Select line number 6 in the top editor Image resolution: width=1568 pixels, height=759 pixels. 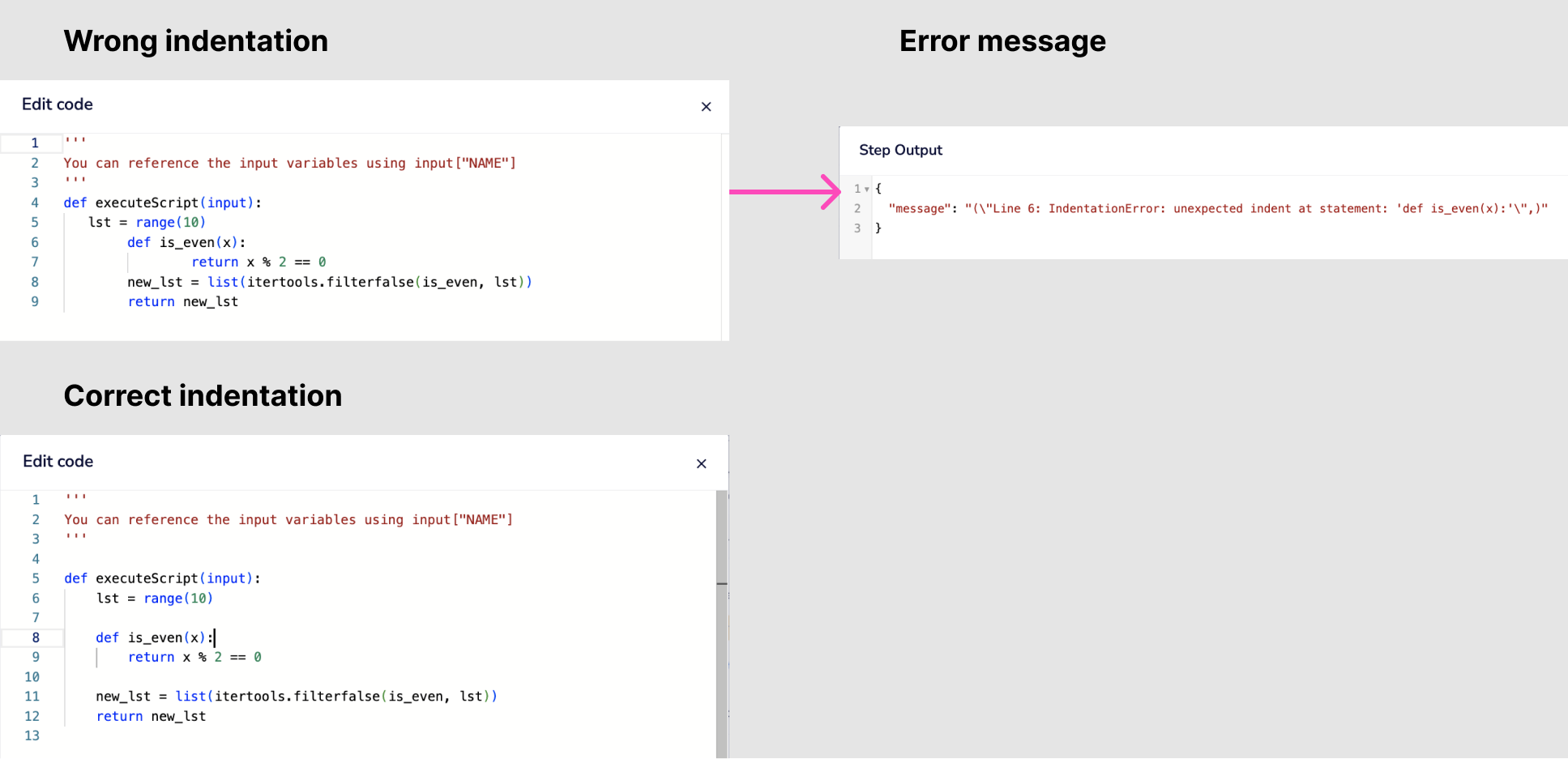pyautogui.click(x=35, y=241)
